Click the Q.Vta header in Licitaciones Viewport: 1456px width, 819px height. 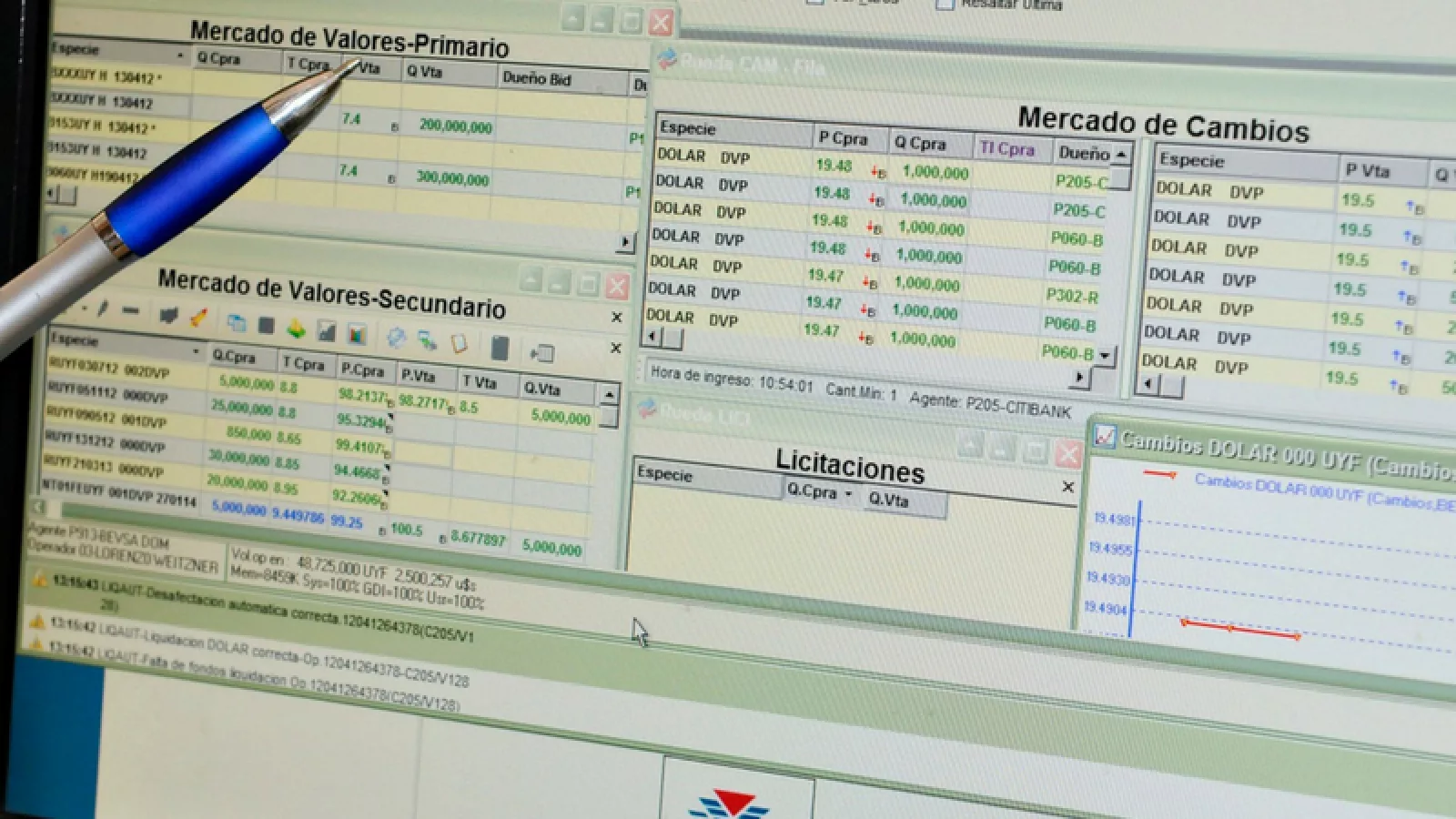[888, 500]
